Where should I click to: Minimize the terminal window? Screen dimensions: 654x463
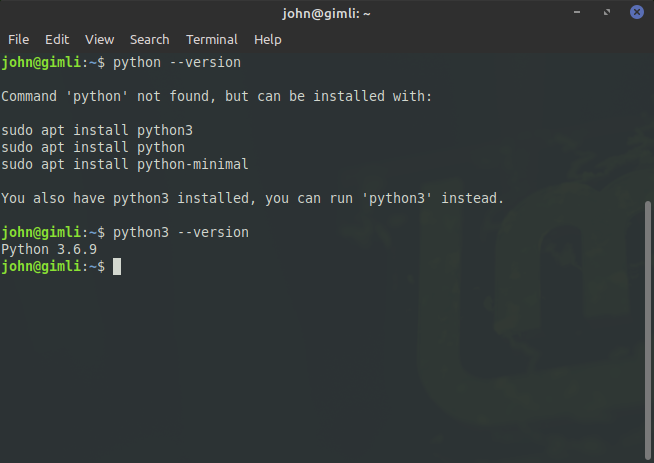point(577,12)
